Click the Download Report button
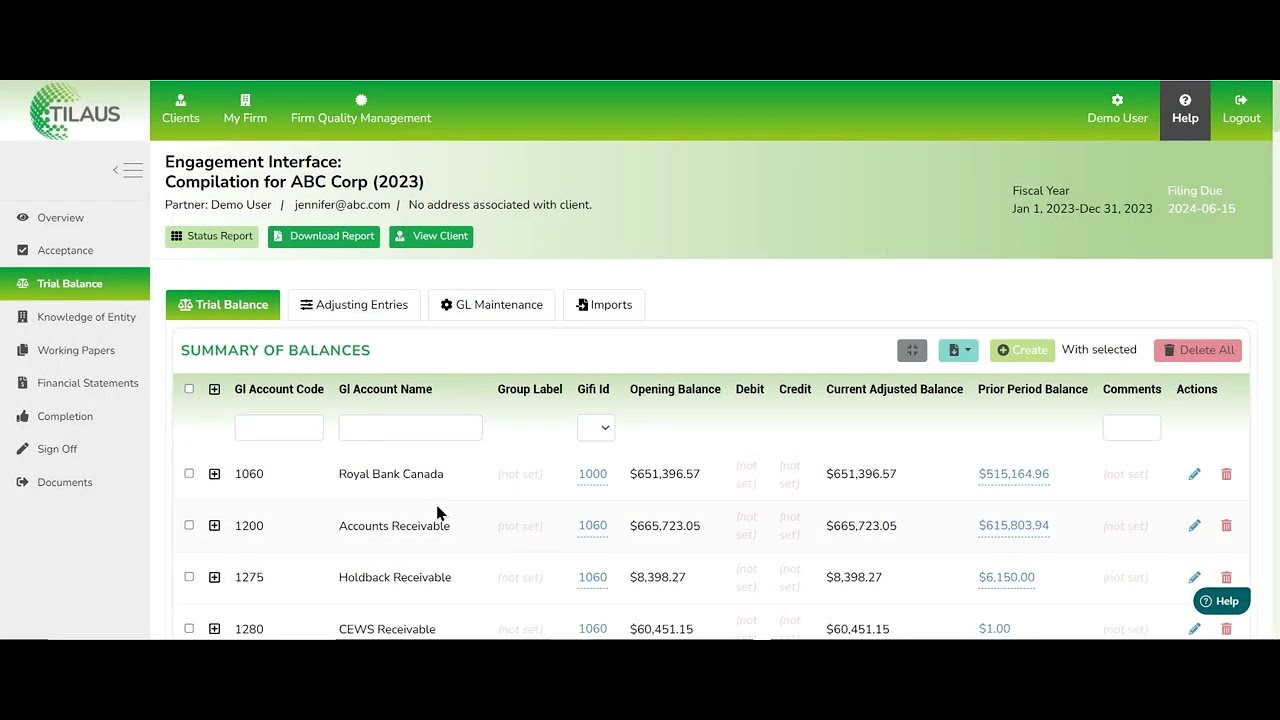The image size is (1280, 720). coord(324,236)
